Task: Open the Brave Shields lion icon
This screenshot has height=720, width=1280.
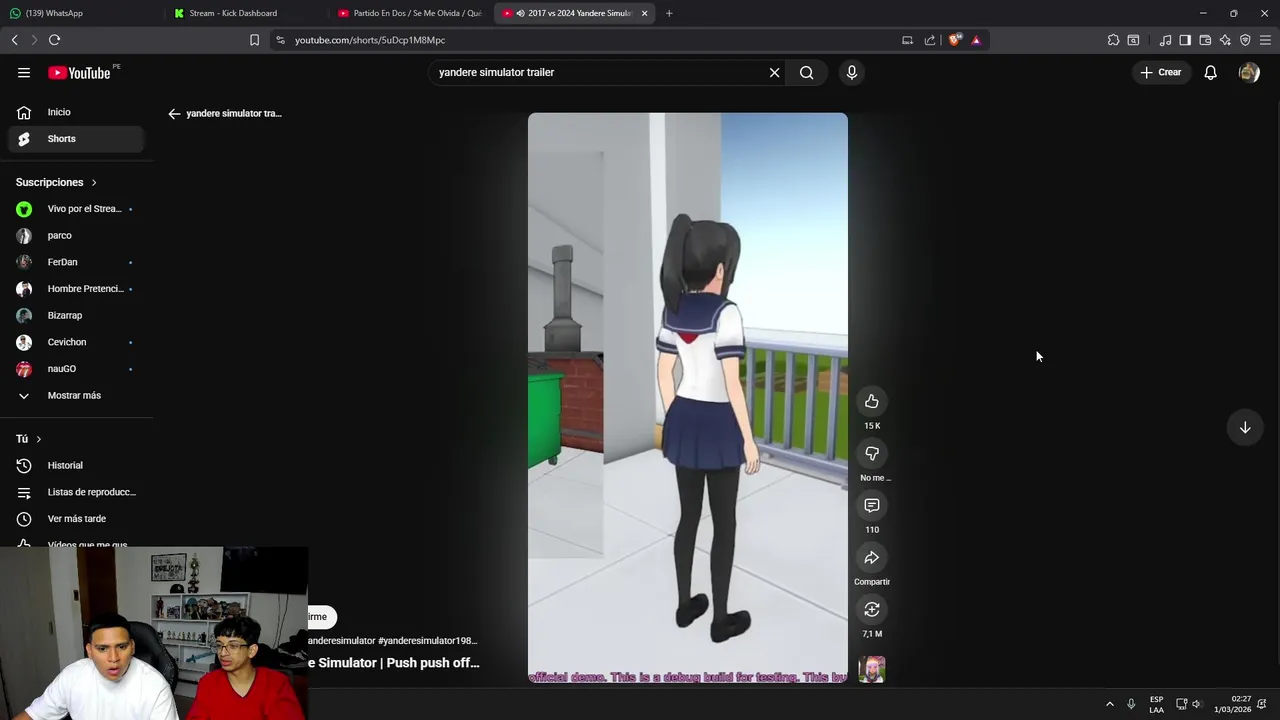Action: pyautogui.click(x=955, y=40)
